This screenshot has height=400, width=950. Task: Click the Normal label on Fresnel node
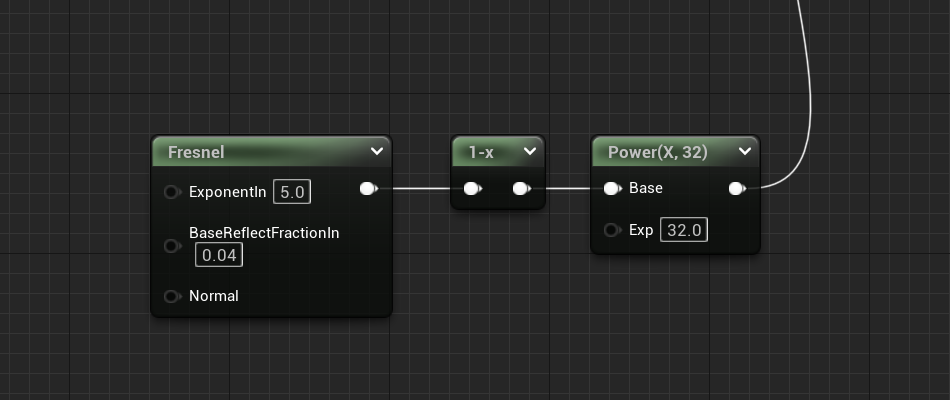point(214,296)
